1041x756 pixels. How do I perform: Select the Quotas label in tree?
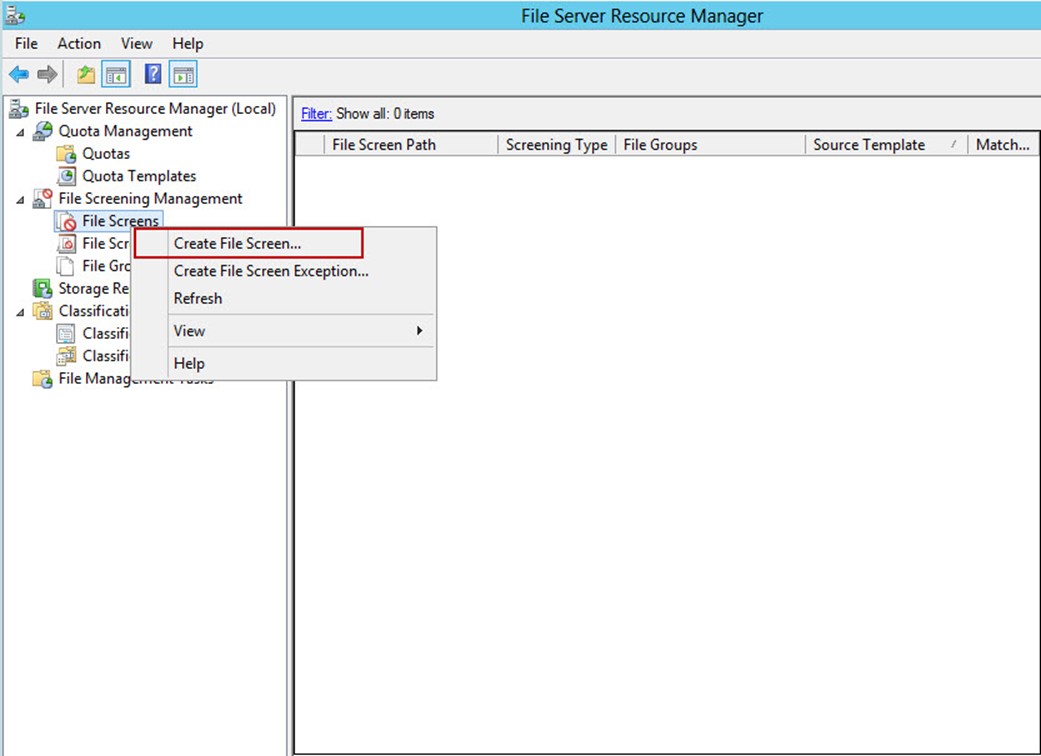tap(106, 154)
